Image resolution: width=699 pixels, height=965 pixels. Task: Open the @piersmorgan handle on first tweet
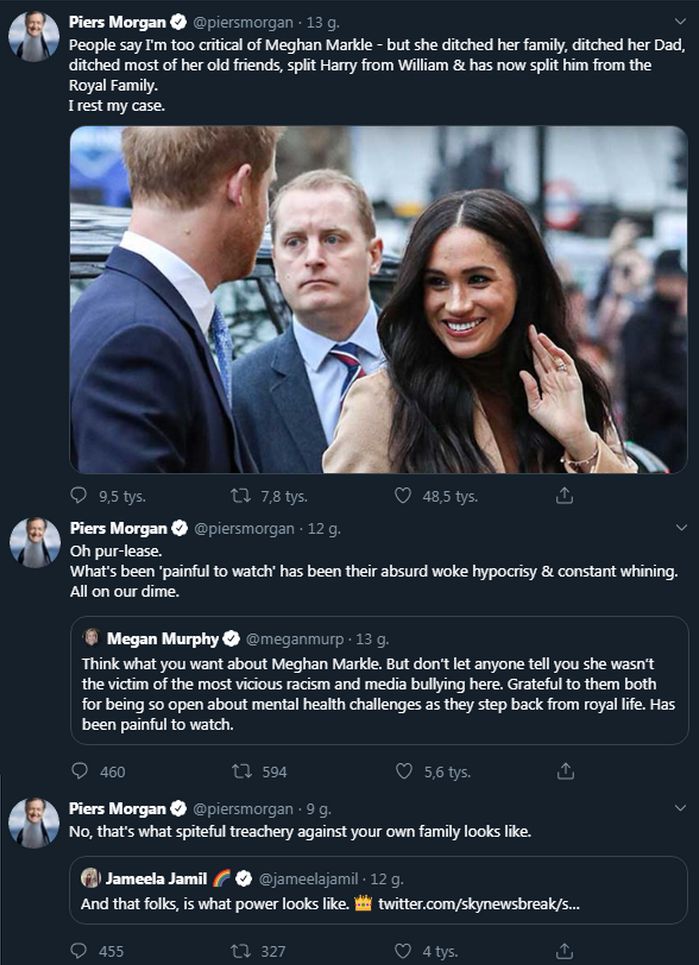(x=243, y=23)
